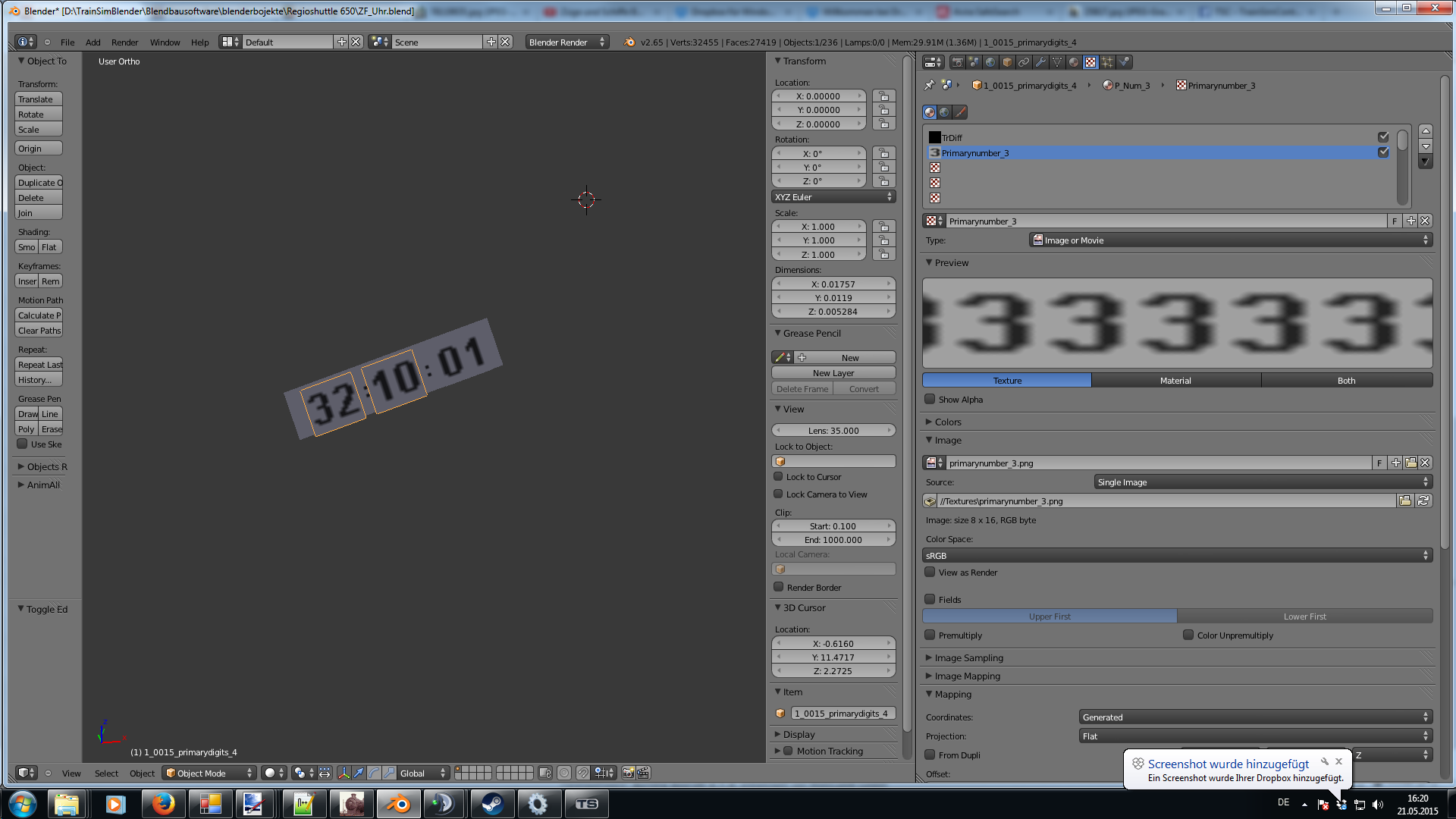Screen dimensions: 1456x819
Task: Open the Coordinates Generated dropdown
Action: coord(1255,717)
